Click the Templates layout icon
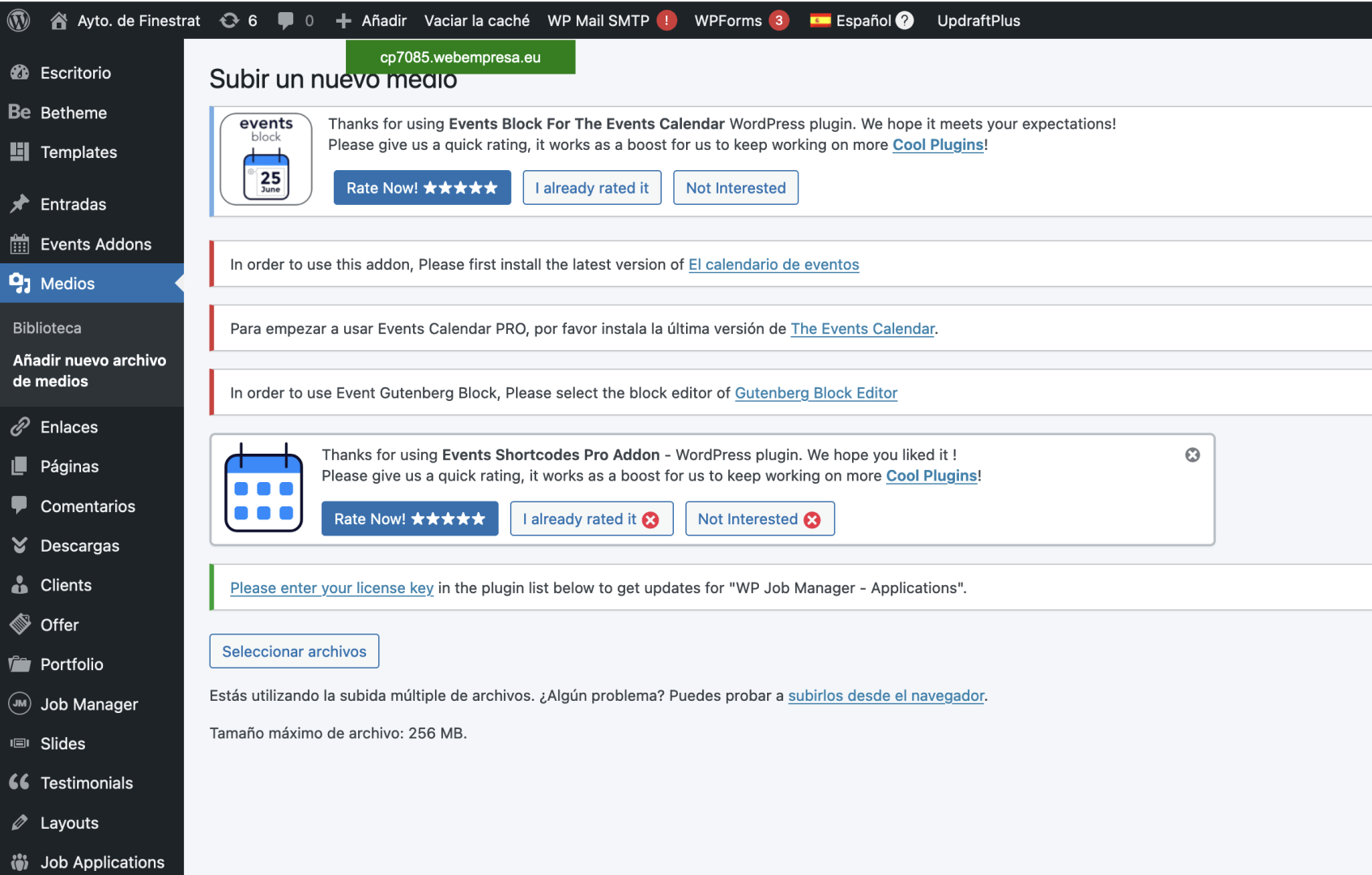This screenshot has width=1372, height=875. pyautogui.click(x=19, y=152)
